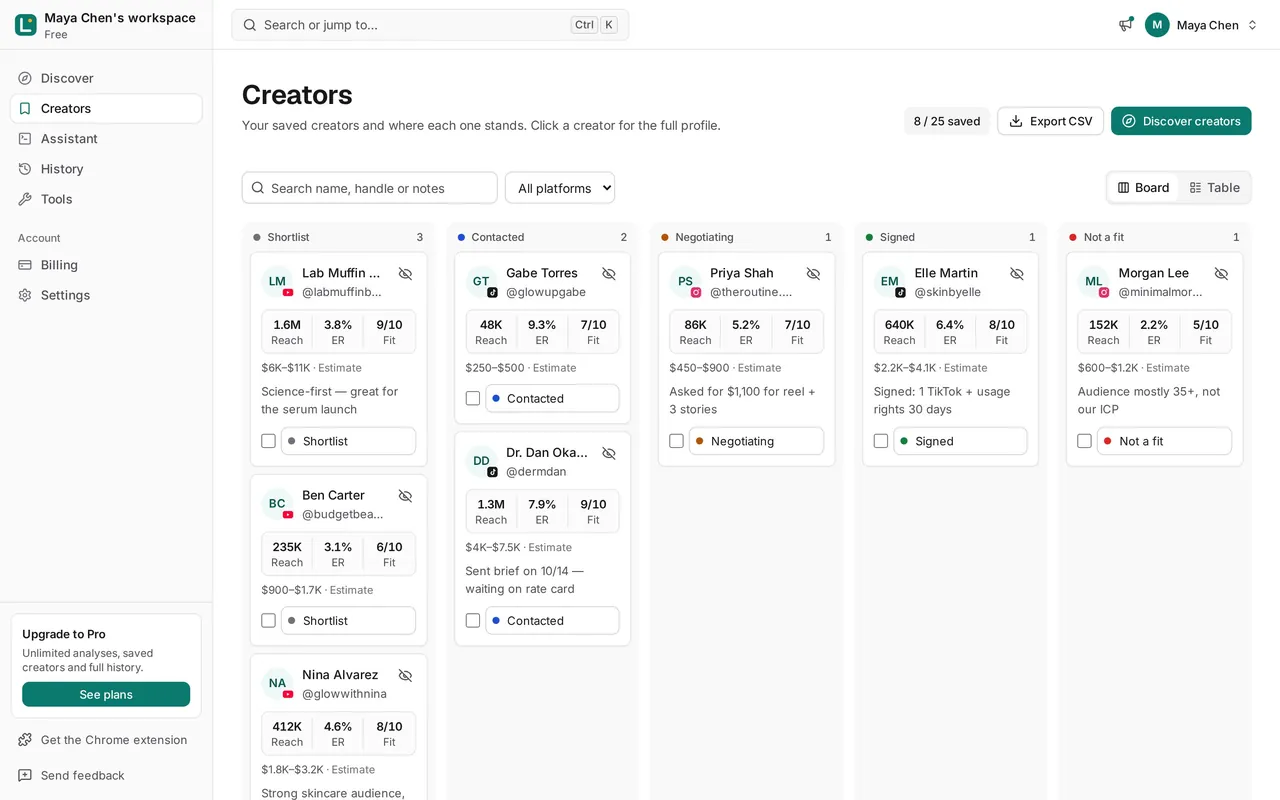Check the Gabe Torres card checkbox

472,398
